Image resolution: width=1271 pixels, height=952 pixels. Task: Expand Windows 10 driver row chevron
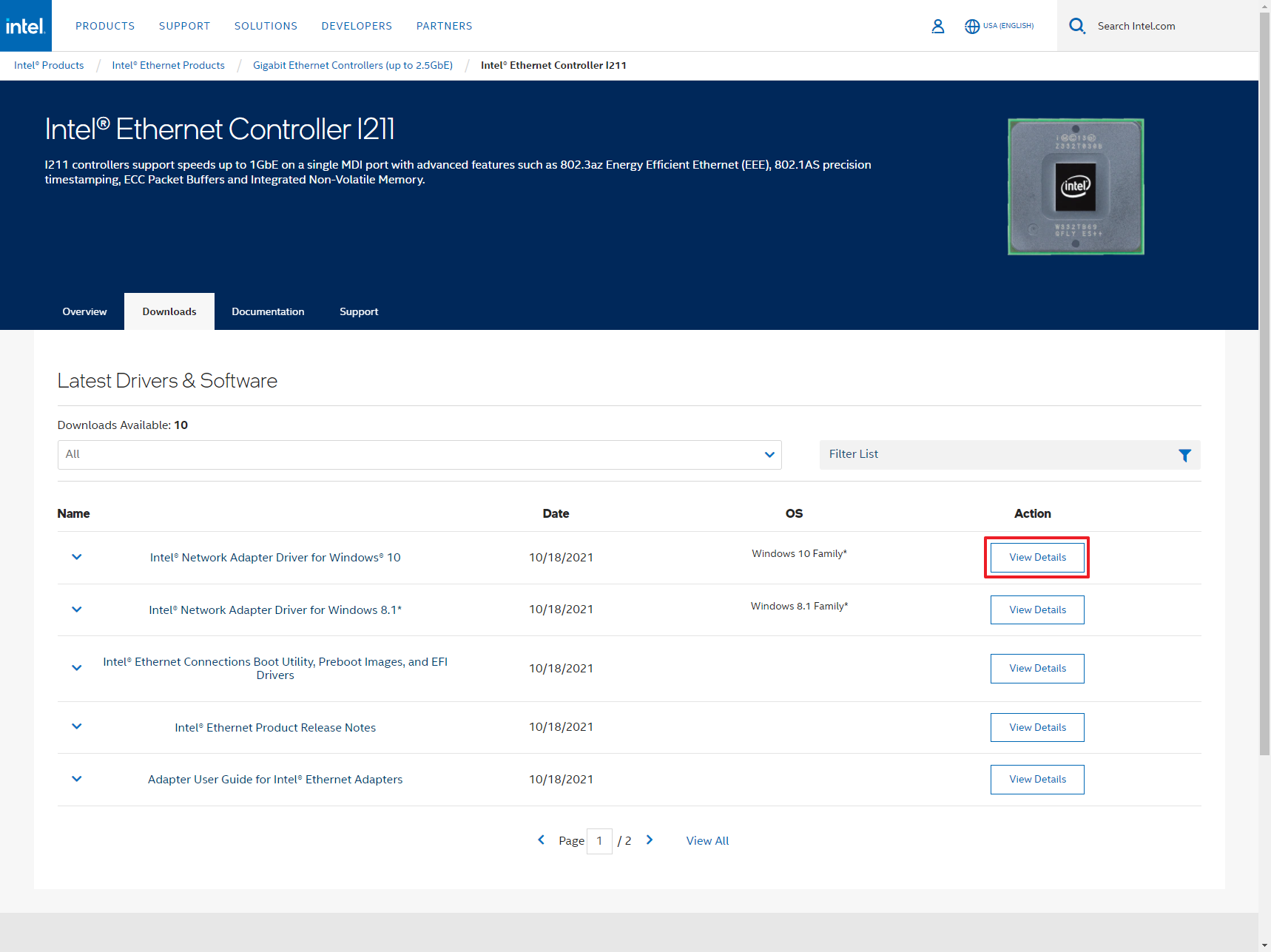tap(76, 557)
